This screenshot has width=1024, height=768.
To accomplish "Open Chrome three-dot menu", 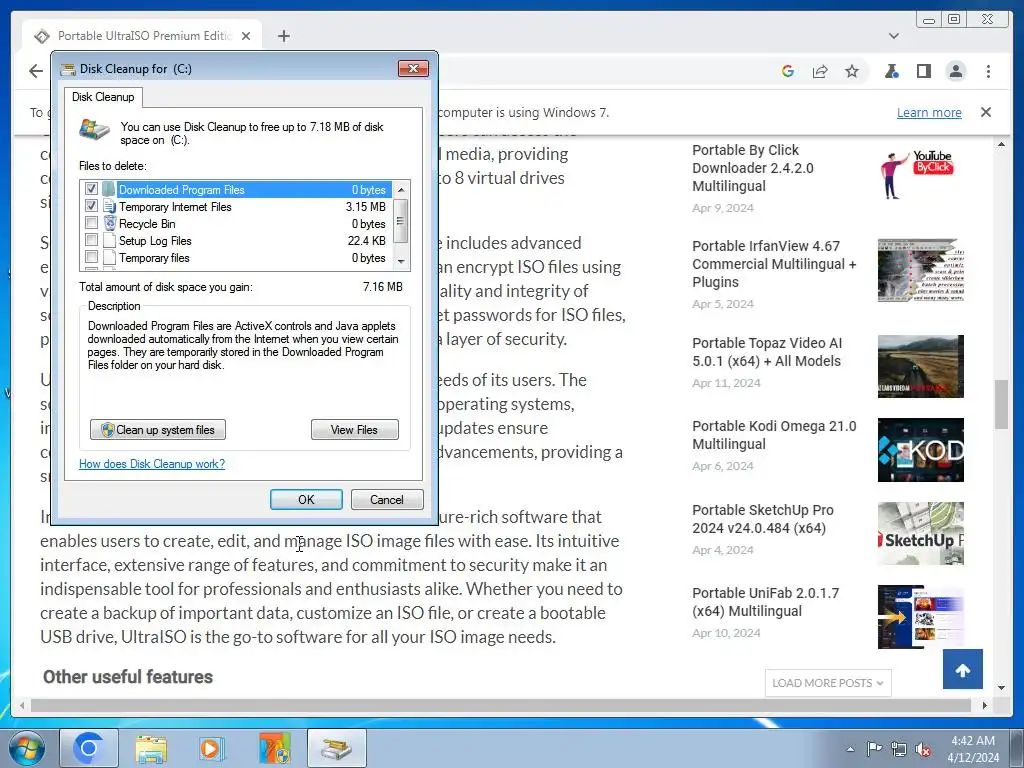I will [x=988, y=71].
